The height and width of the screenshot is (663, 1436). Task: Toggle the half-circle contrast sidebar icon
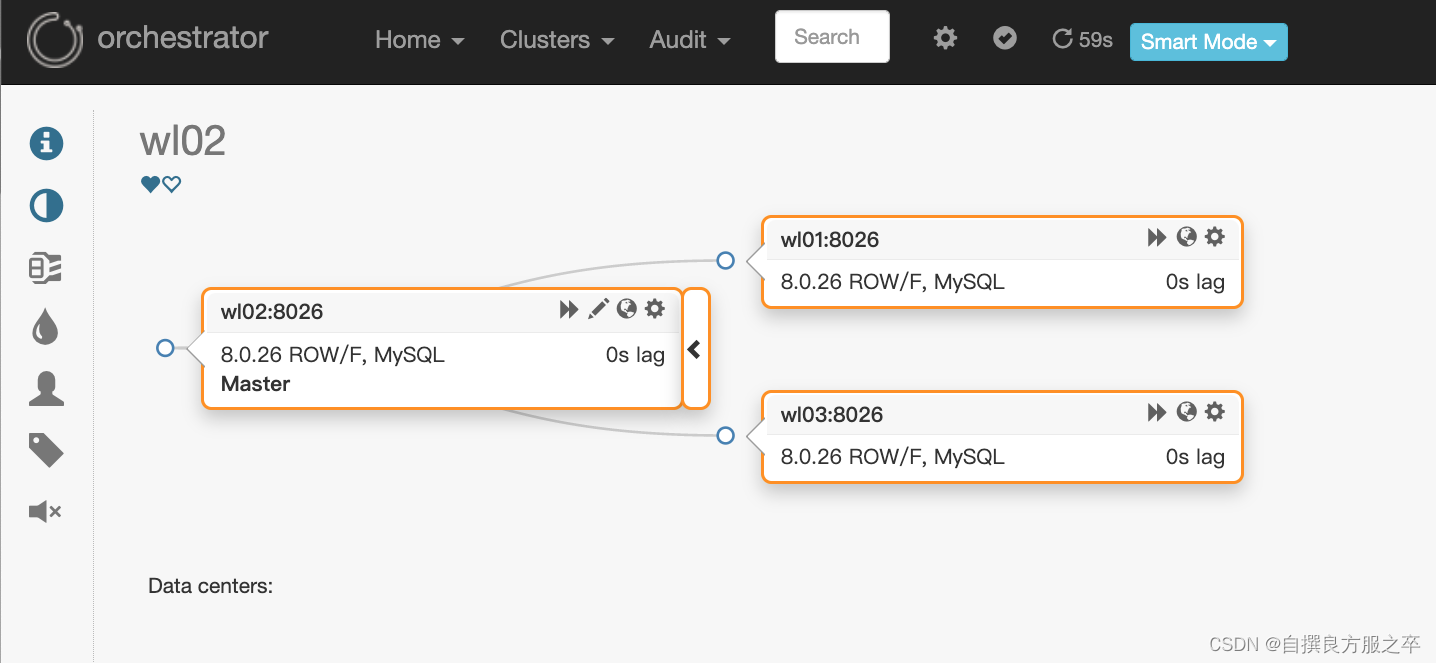tap(46, 205)
